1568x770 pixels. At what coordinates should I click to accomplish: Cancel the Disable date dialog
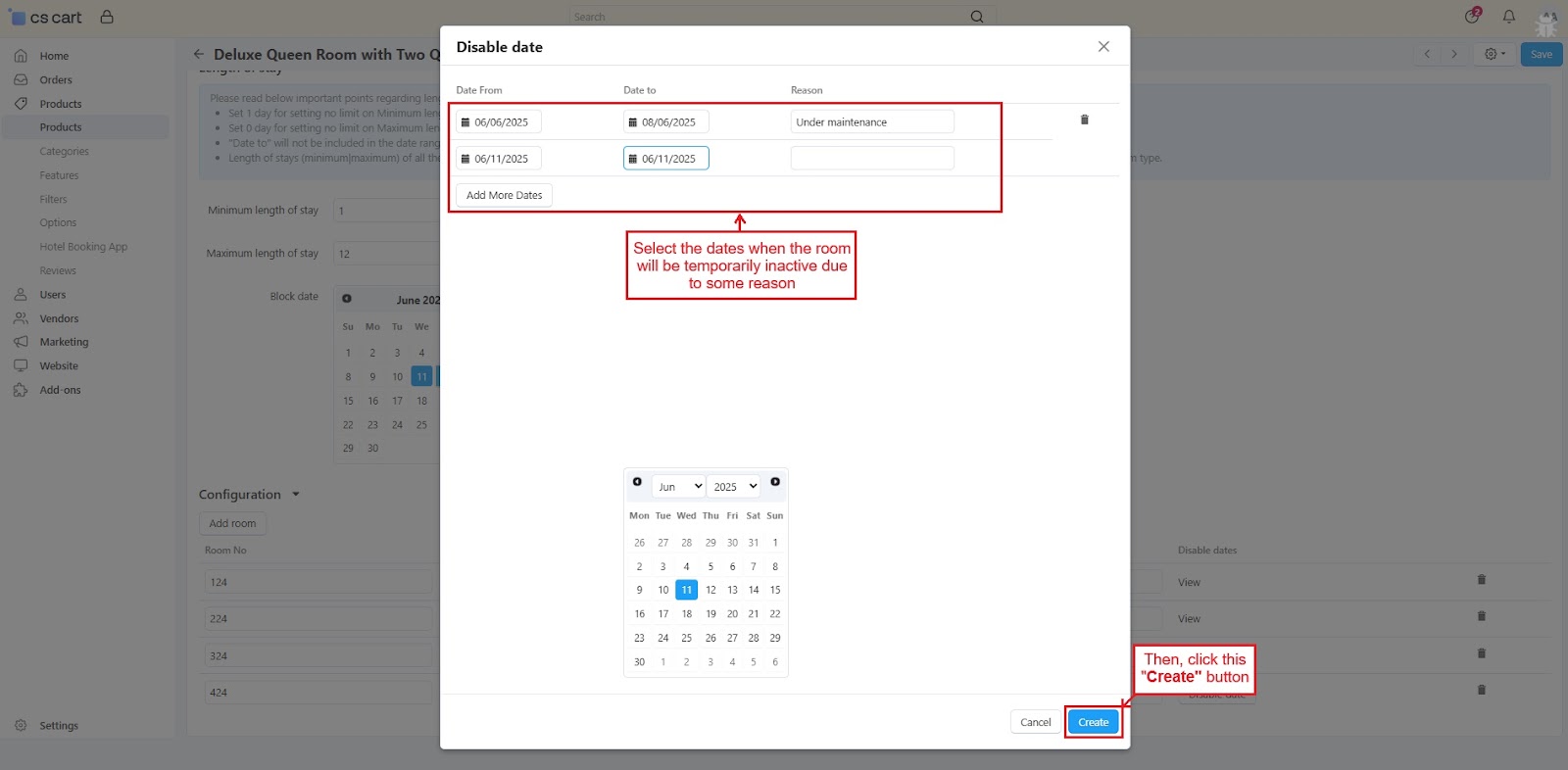(1035, 722)
